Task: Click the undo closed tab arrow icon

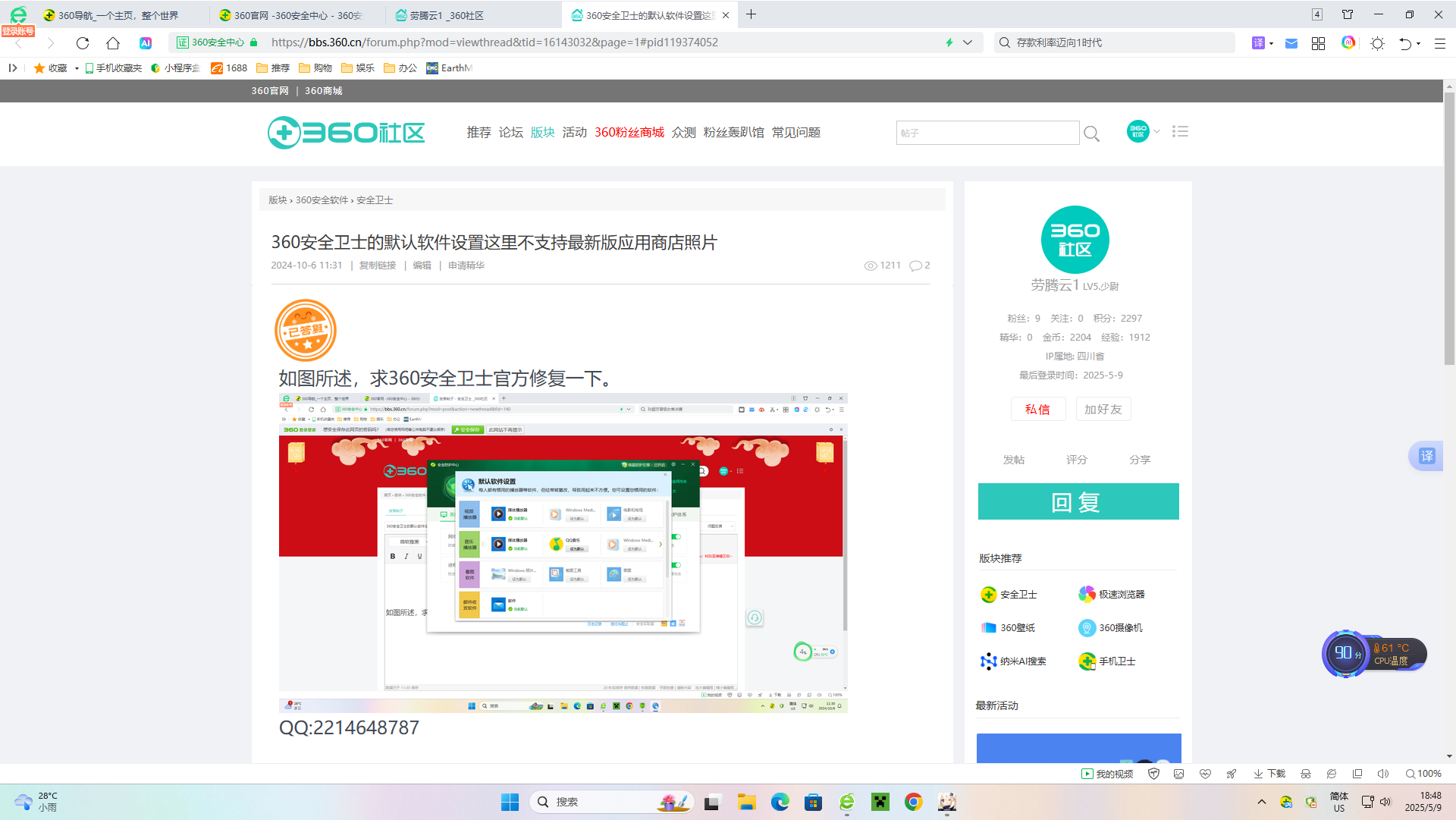Action: point(1405,43)
